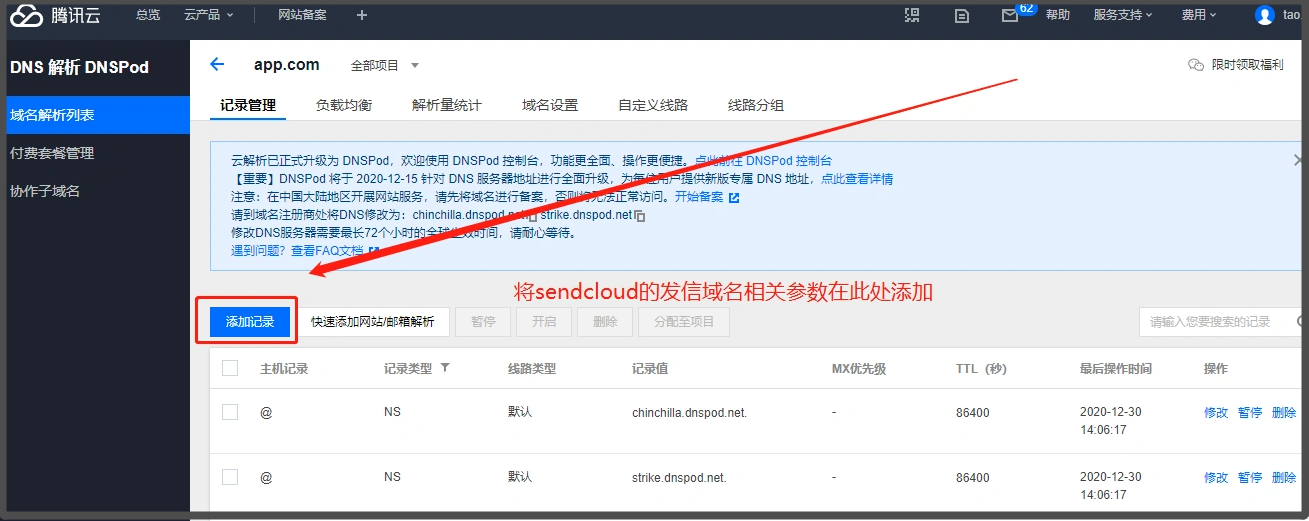Click the 主机记录 column header
The width and height of the screenshot is (1309, 521).
tap(284, 368)
